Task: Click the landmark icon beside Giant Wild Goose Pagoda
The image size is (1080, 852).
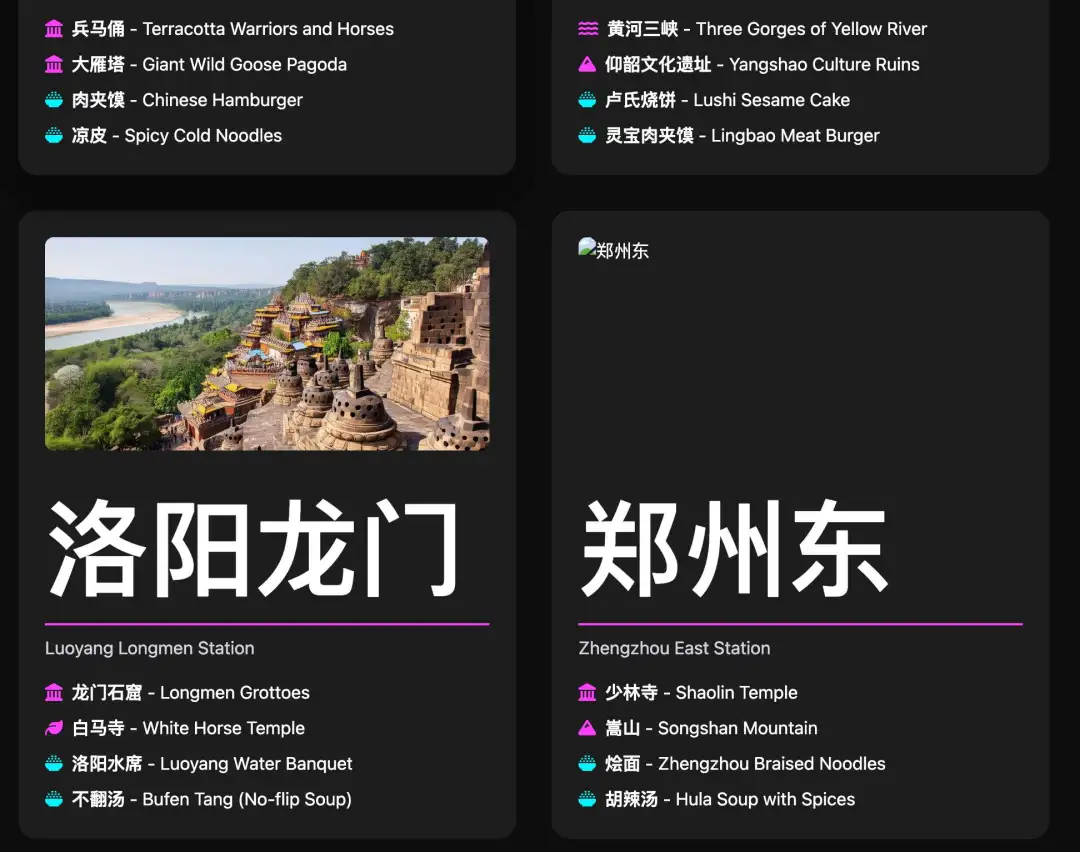Action: click(x=54, y=65)
